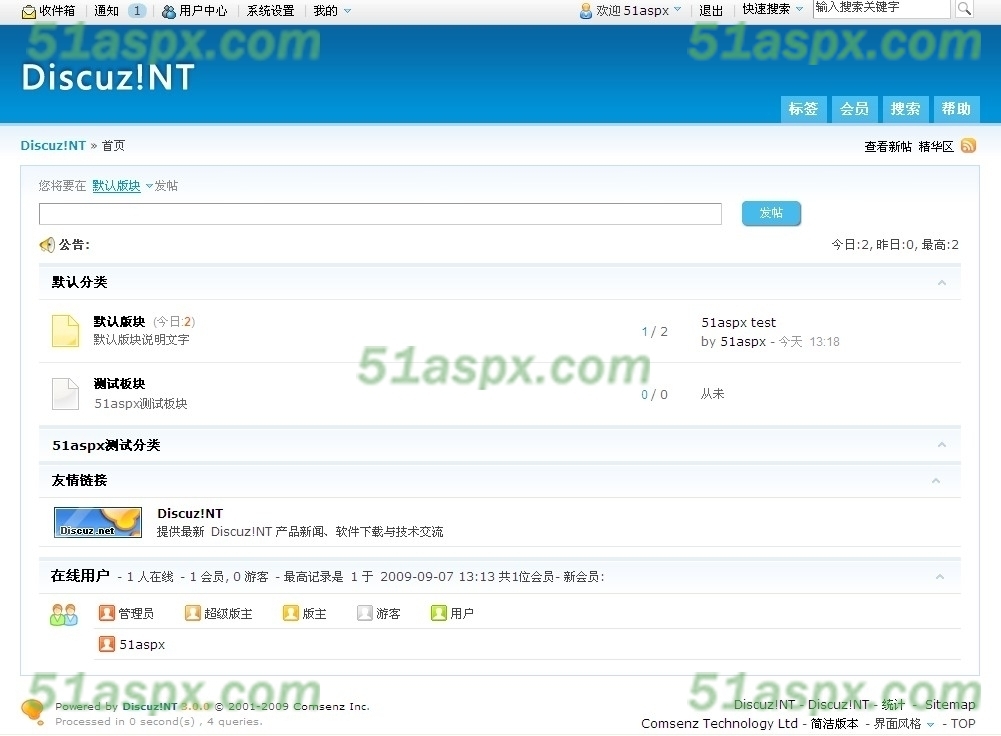Click the welcome user avatar icon
Image resolution: width=1001 pixels, height=736 pixels.
pos(585,11)
